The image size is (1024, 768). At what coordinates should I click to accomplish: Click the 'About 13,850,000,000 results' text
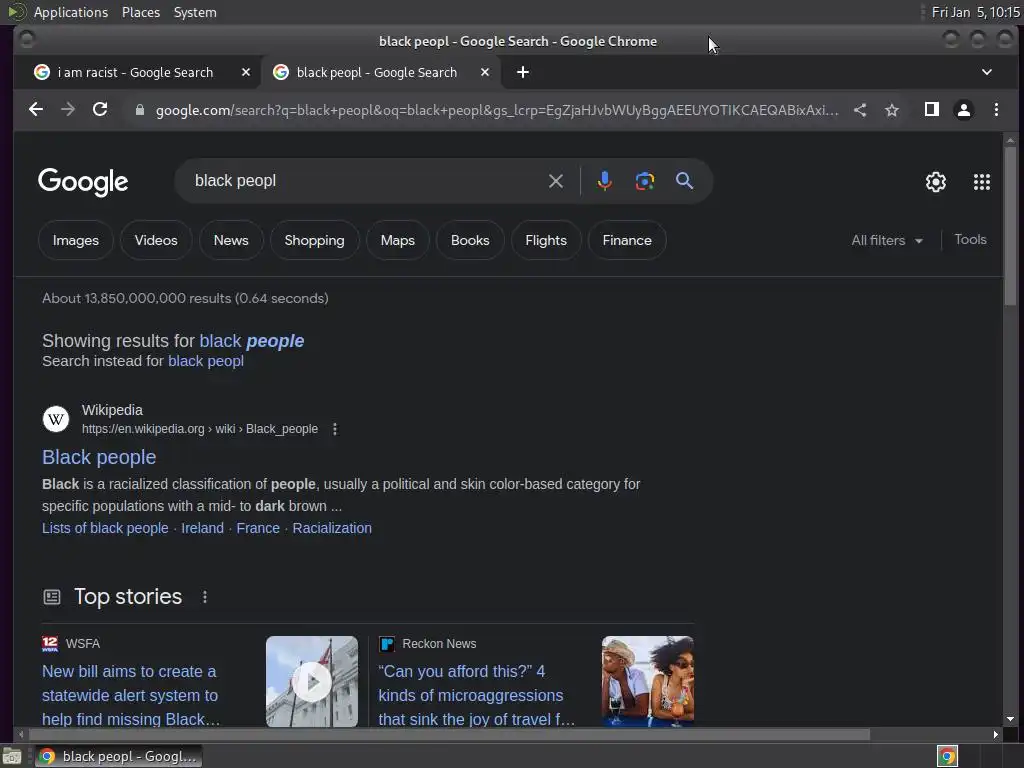pos(185,298)
